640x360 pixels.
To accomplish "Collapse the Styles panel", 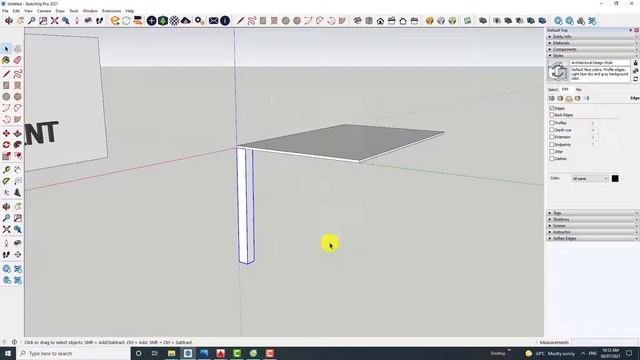I will pos(593,56).
